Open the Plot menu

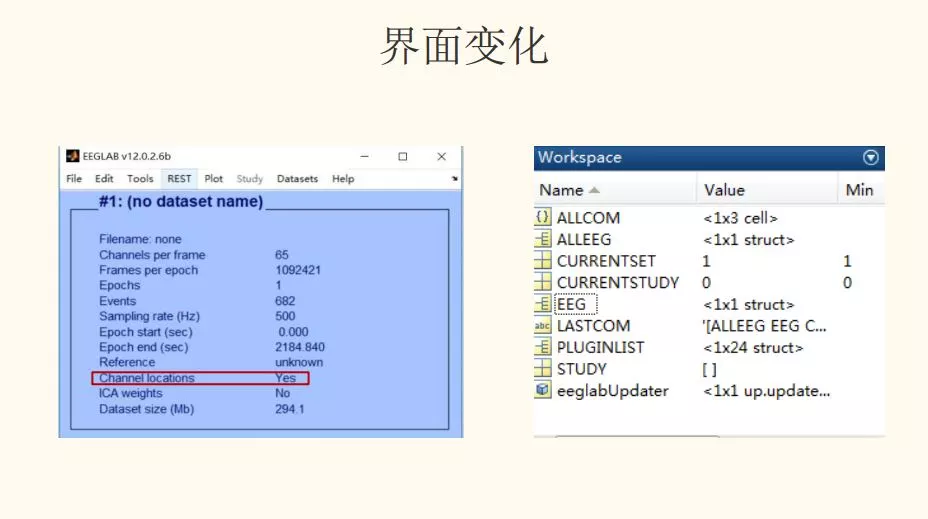[x=214, y=179]
